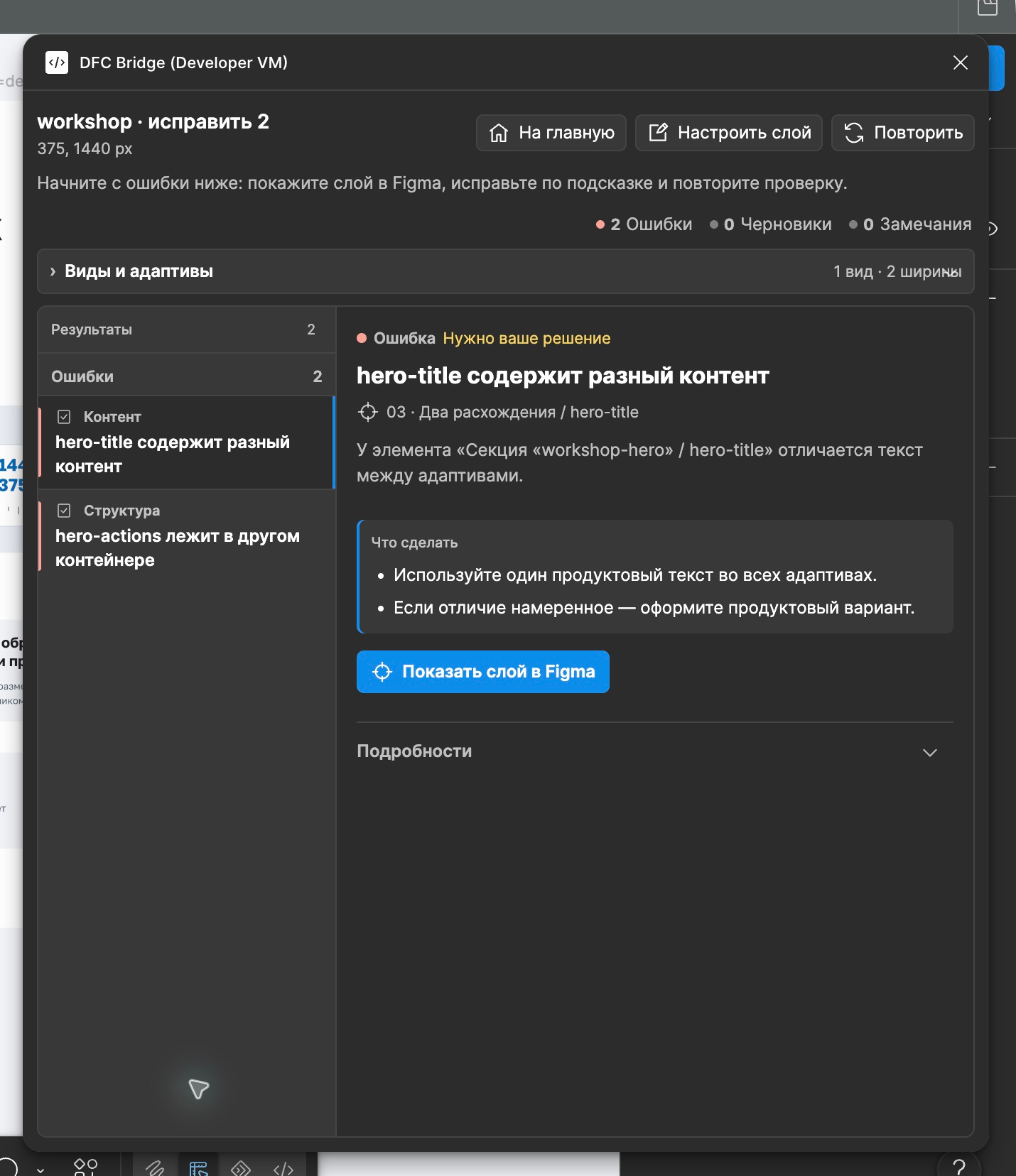Select the Контент hero-title item in results list
Screen dimensions: 1016x1176
coord(187,442)
